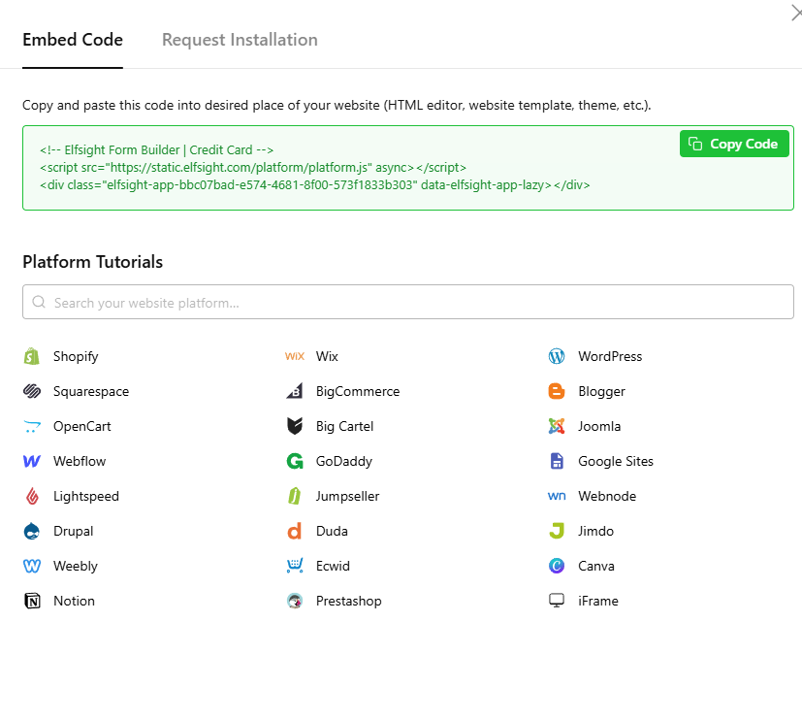Copy the embed code with Copy Code button
802x720 pixels.
point(734,144)
